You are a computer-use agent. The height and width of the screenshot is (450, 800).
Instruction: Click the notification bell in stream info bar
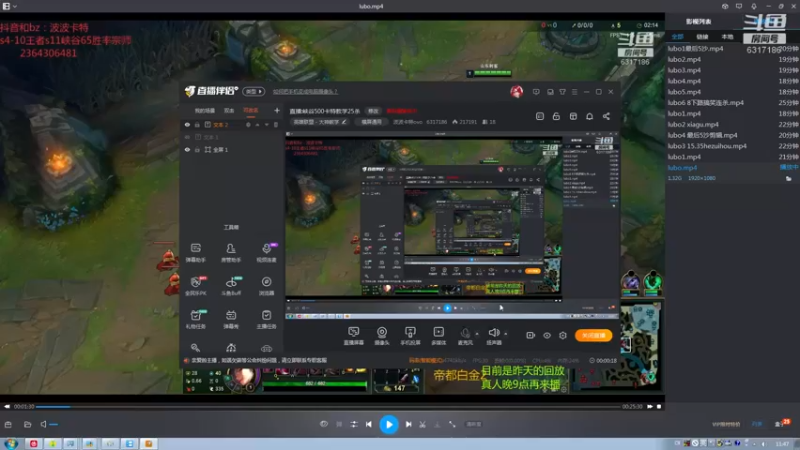click(589, 116)
